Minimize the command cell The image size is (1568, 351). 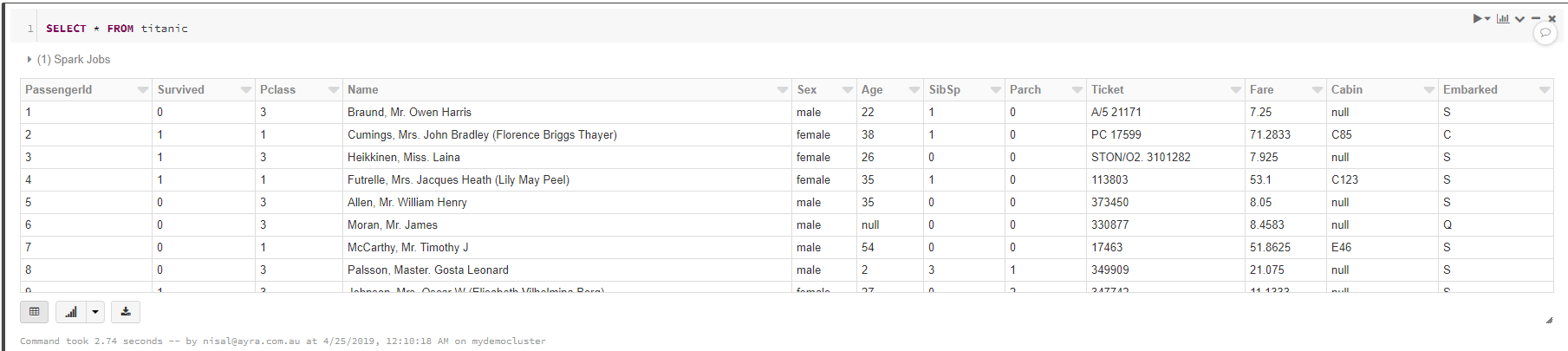1536,18
